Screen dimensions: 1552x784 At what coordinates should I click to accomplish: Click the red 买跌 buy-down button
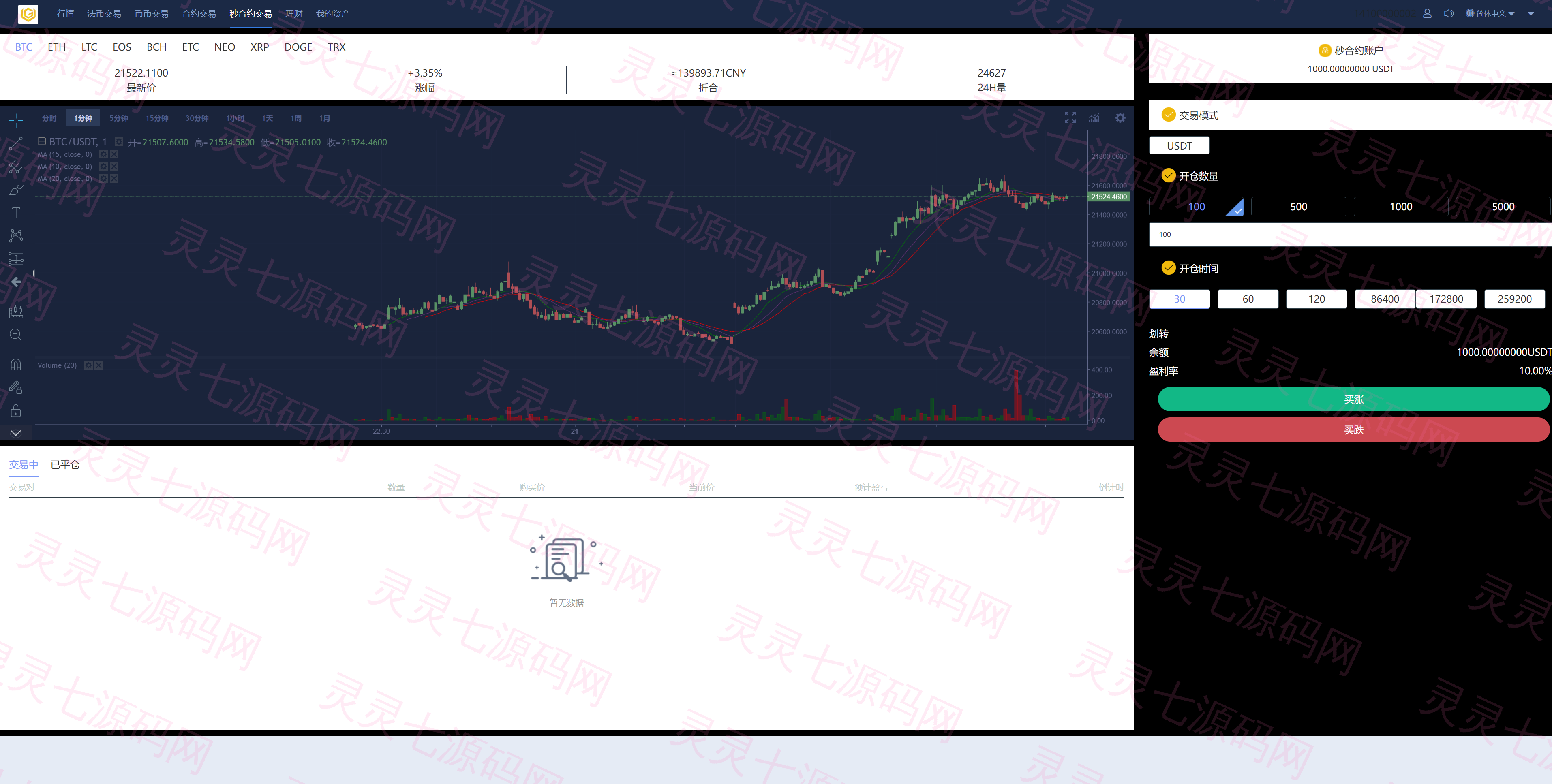click(1353, 429)
